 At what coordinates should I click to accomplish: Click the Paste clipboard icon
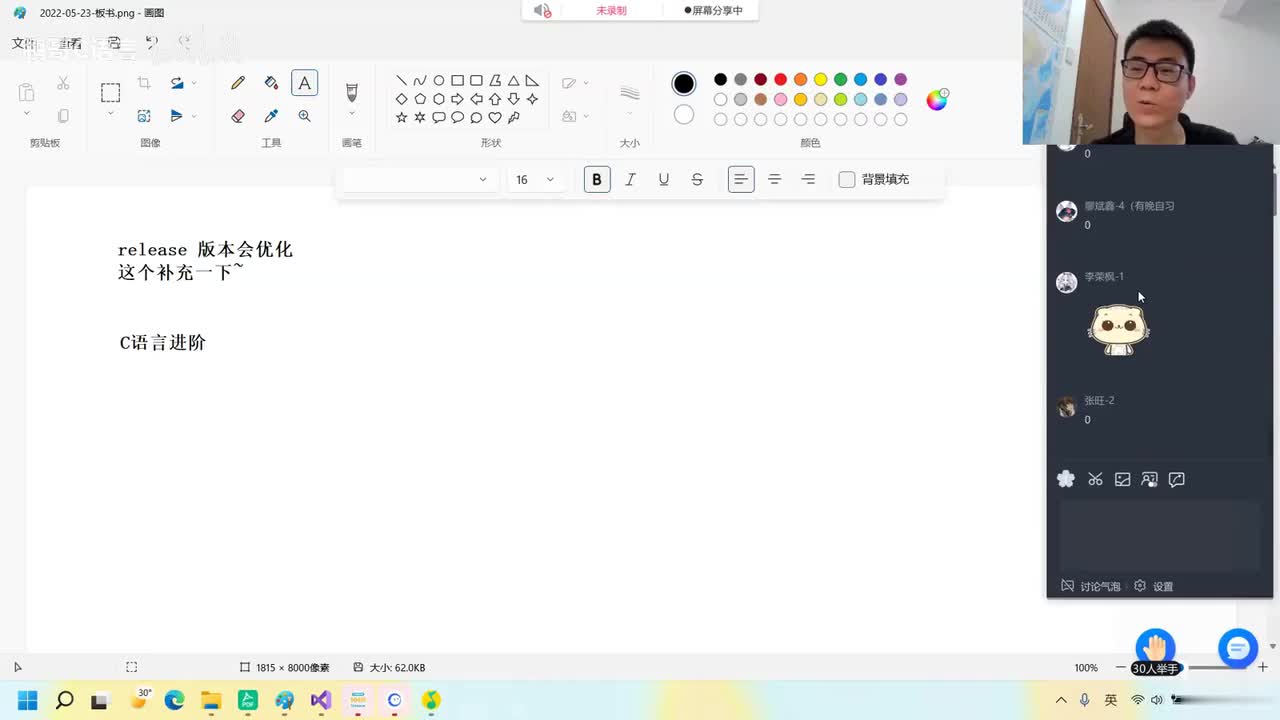(x=27, y=92)
